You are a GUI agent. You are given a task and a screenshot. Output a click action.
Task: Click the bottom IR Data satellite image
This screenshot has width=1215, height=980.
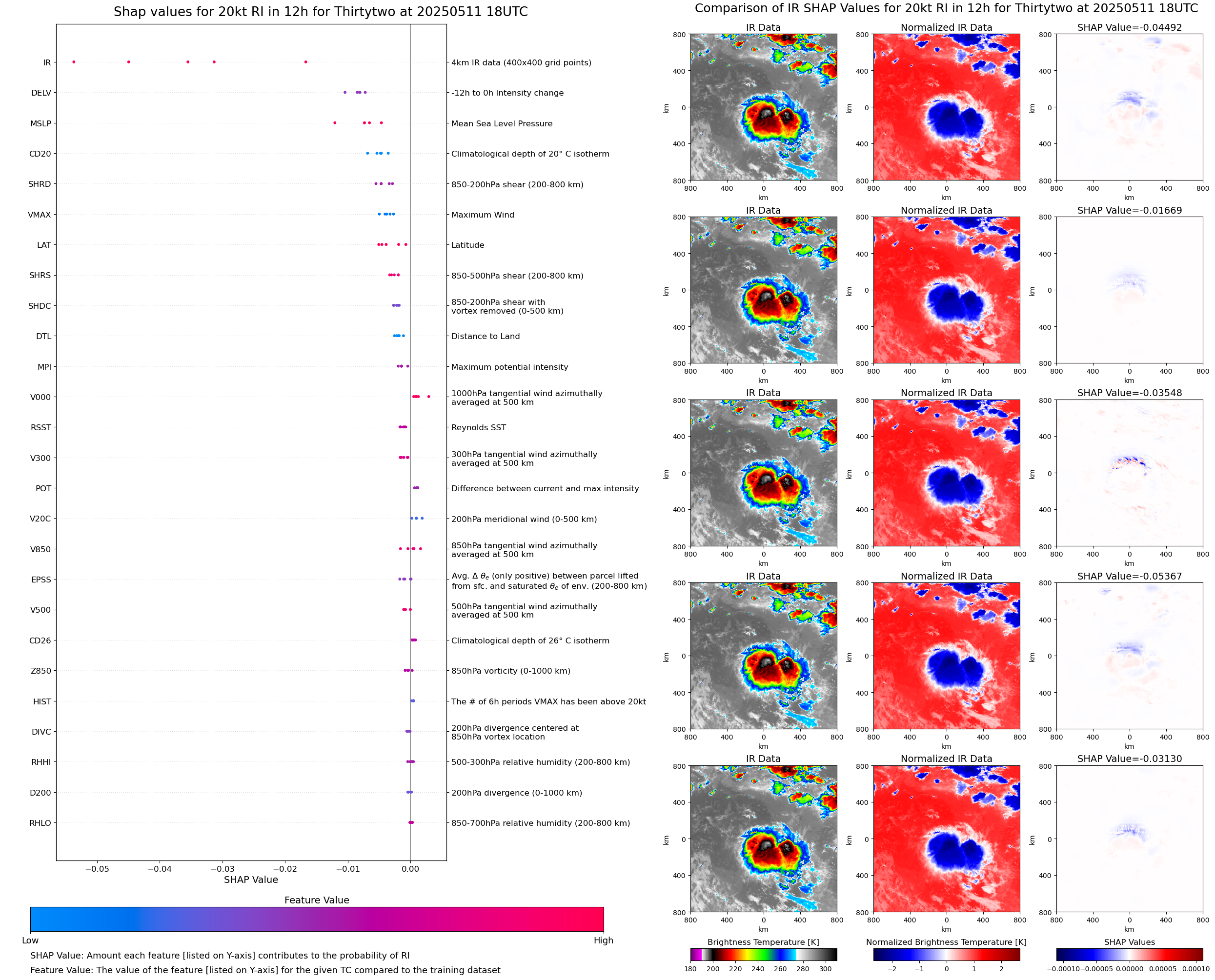click(x=763, y=839)
